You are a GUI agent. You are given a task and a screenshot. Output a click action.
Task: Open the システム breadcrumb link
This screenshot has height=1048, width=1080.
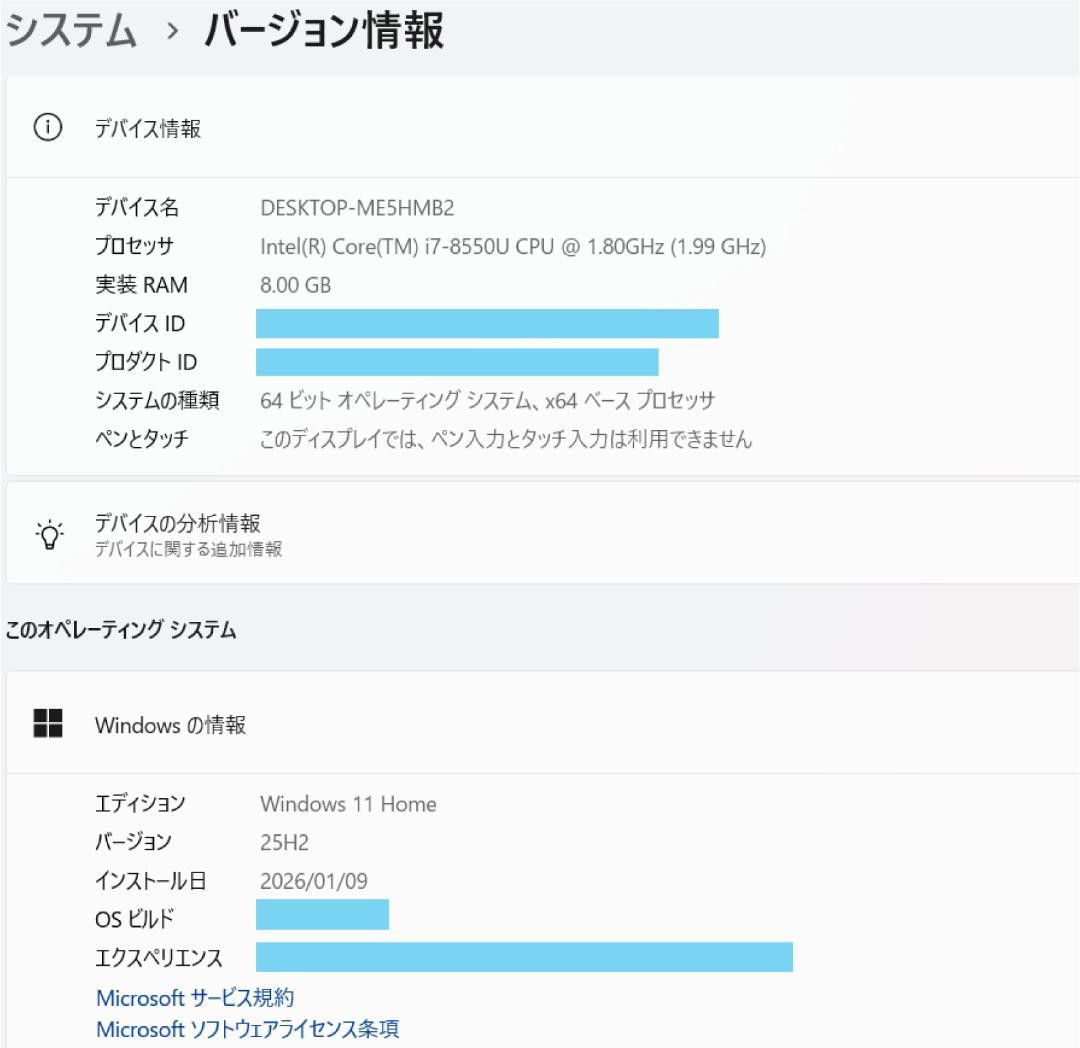click(x=70, y=32)
